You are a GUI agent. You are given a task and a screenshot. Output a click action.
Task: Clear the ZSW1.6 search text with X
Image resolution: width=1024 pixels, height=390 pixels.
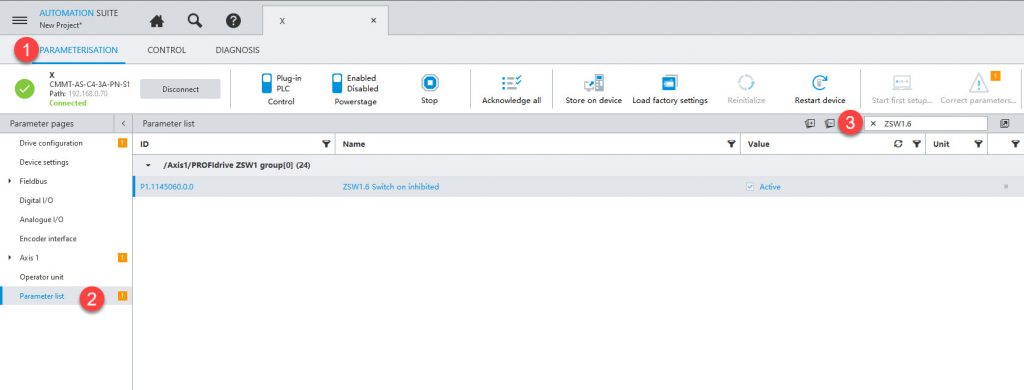(873, 123)
